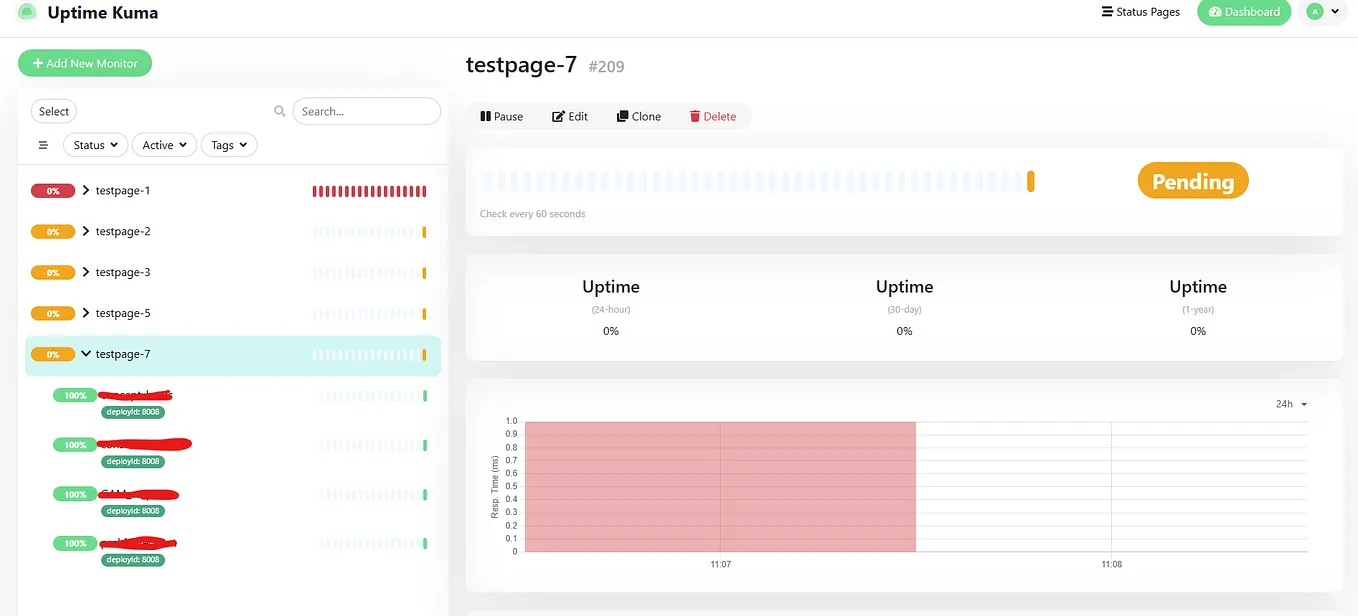Switch the chart to 24h view
The width and height of the screenshot is (1358, 616).
[x=1289, y=403]
